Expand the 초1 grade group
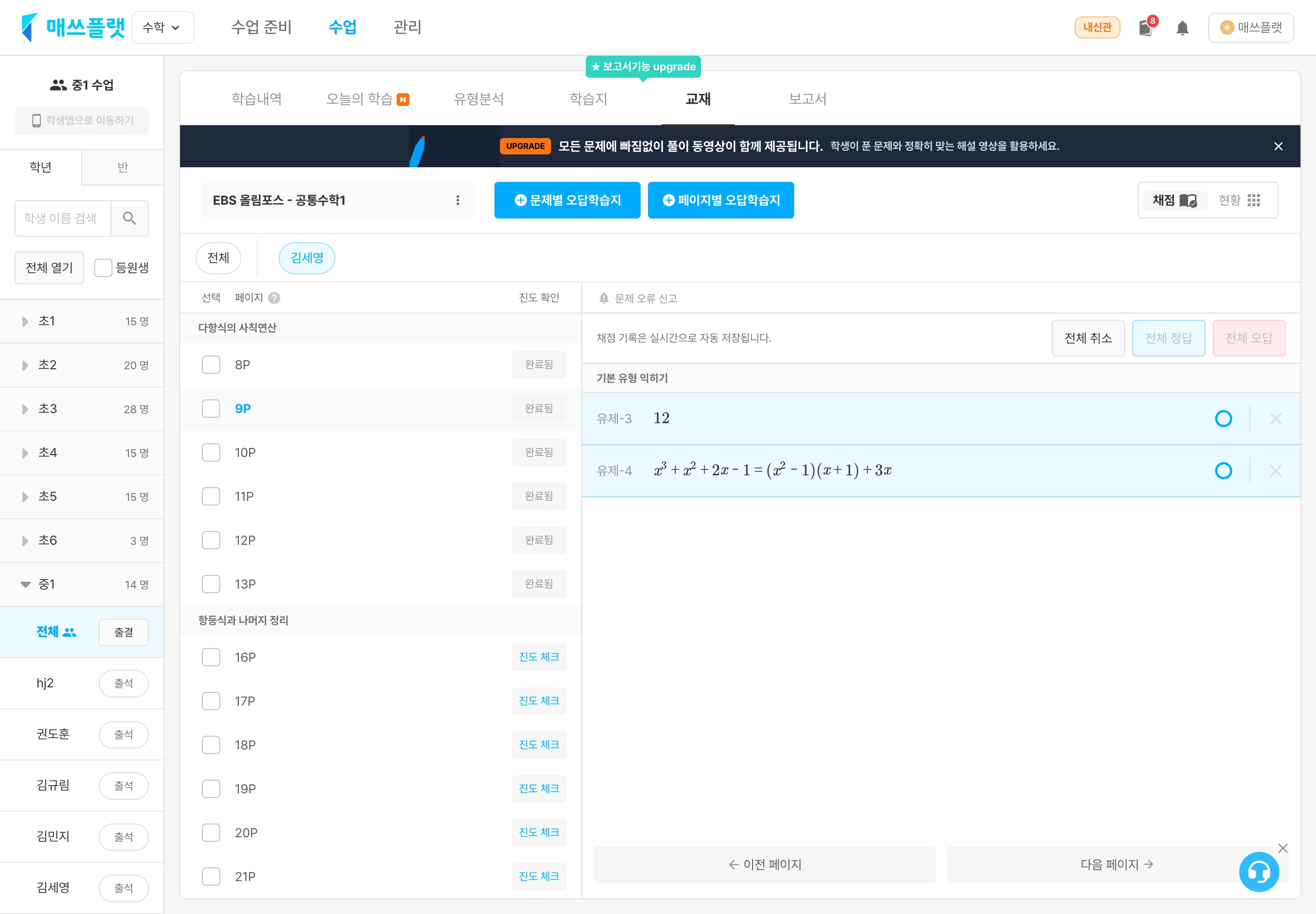 tap(82, 321)
